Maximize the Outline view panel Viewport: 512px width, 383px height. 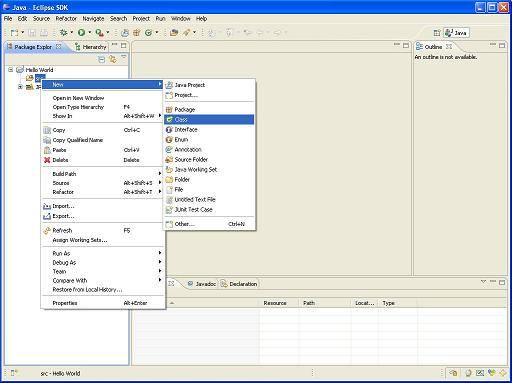[502, 45]
